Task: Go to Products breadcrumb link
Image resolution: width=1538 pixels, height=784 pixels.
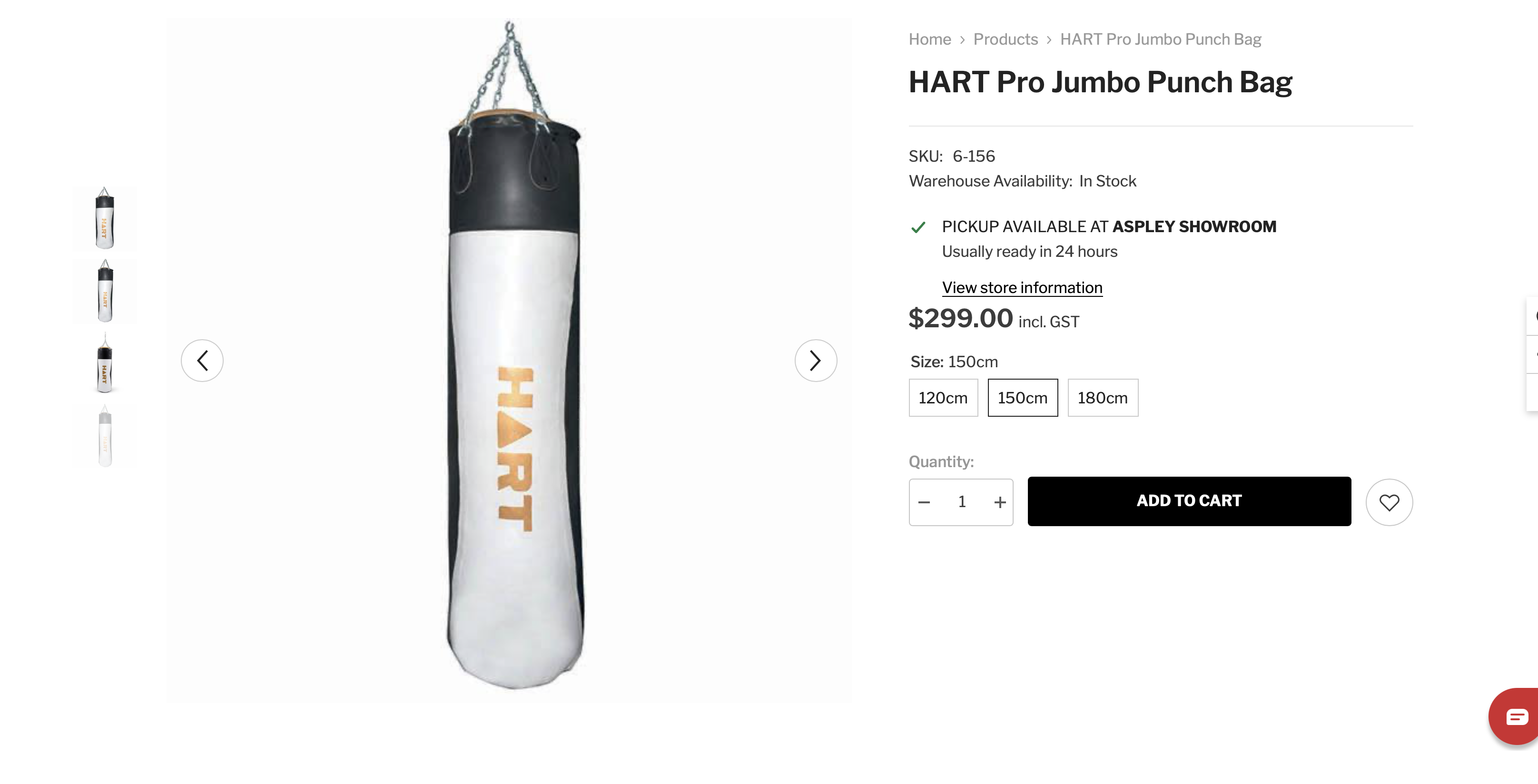Action: pyautogui.click(x=1006, y=39)
